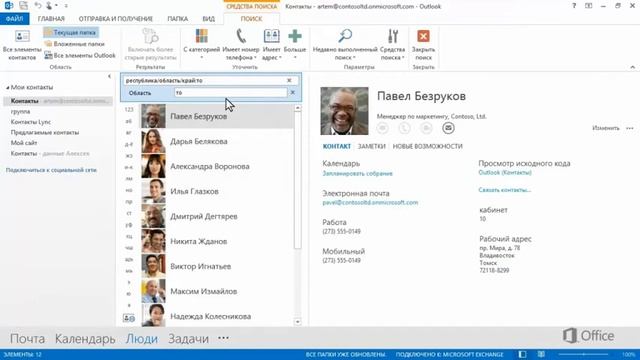
Task: Click the Область search criteria field
Action: coord(231,93)
